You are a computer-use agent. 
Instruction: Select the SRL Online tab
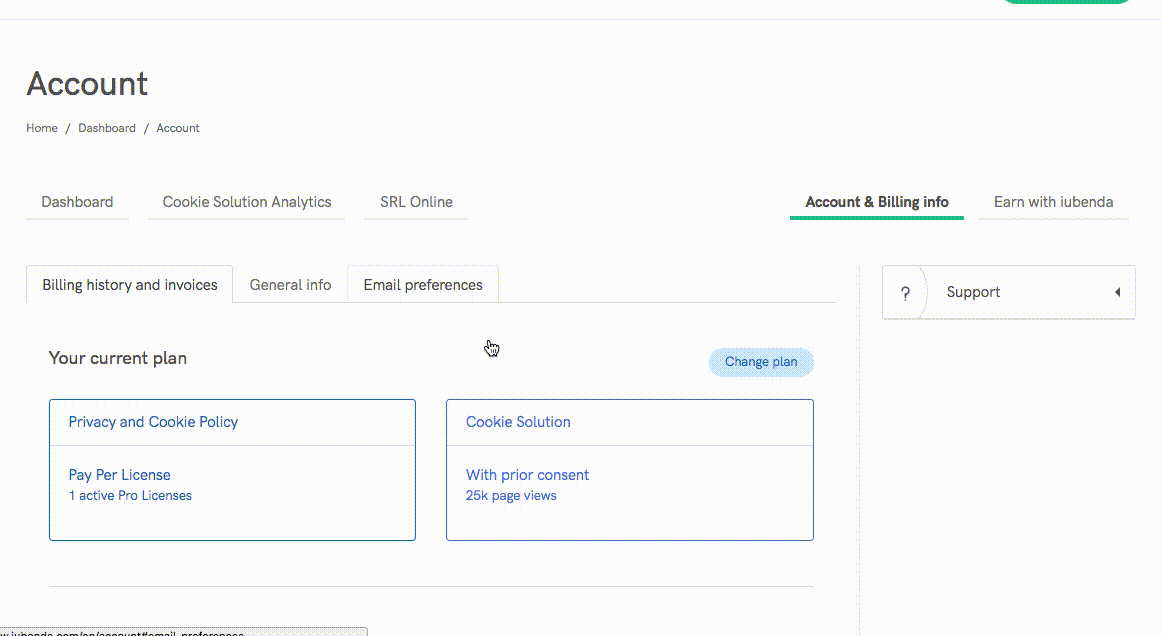point(416,202)
